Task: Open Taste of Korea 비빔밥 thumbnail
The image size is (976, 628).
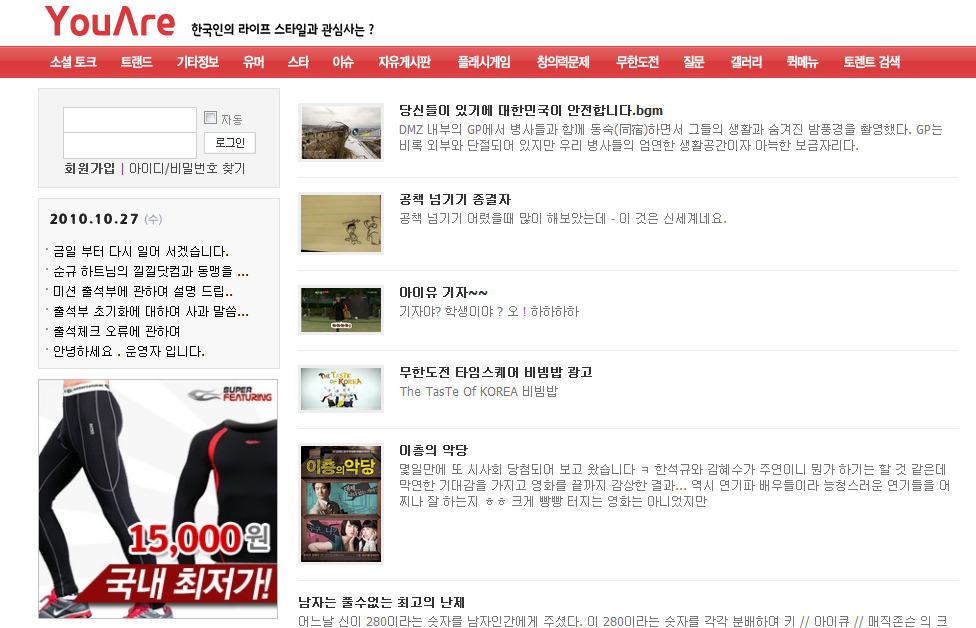Action: [x=341, y=389]
